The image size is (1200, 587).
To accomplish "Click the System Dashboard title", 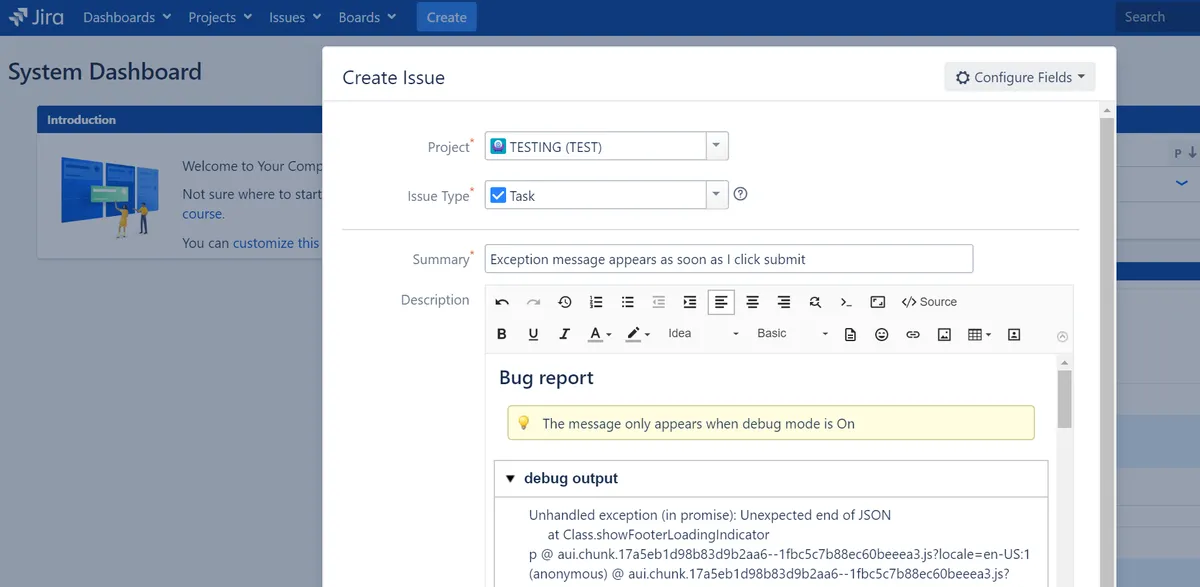I will (105, 72).
